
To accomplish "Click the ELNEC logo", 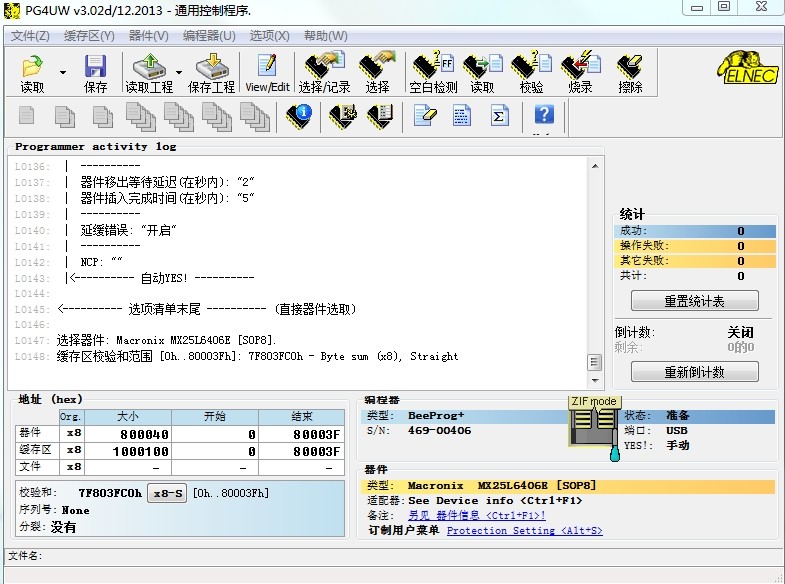I will (748, 68).
